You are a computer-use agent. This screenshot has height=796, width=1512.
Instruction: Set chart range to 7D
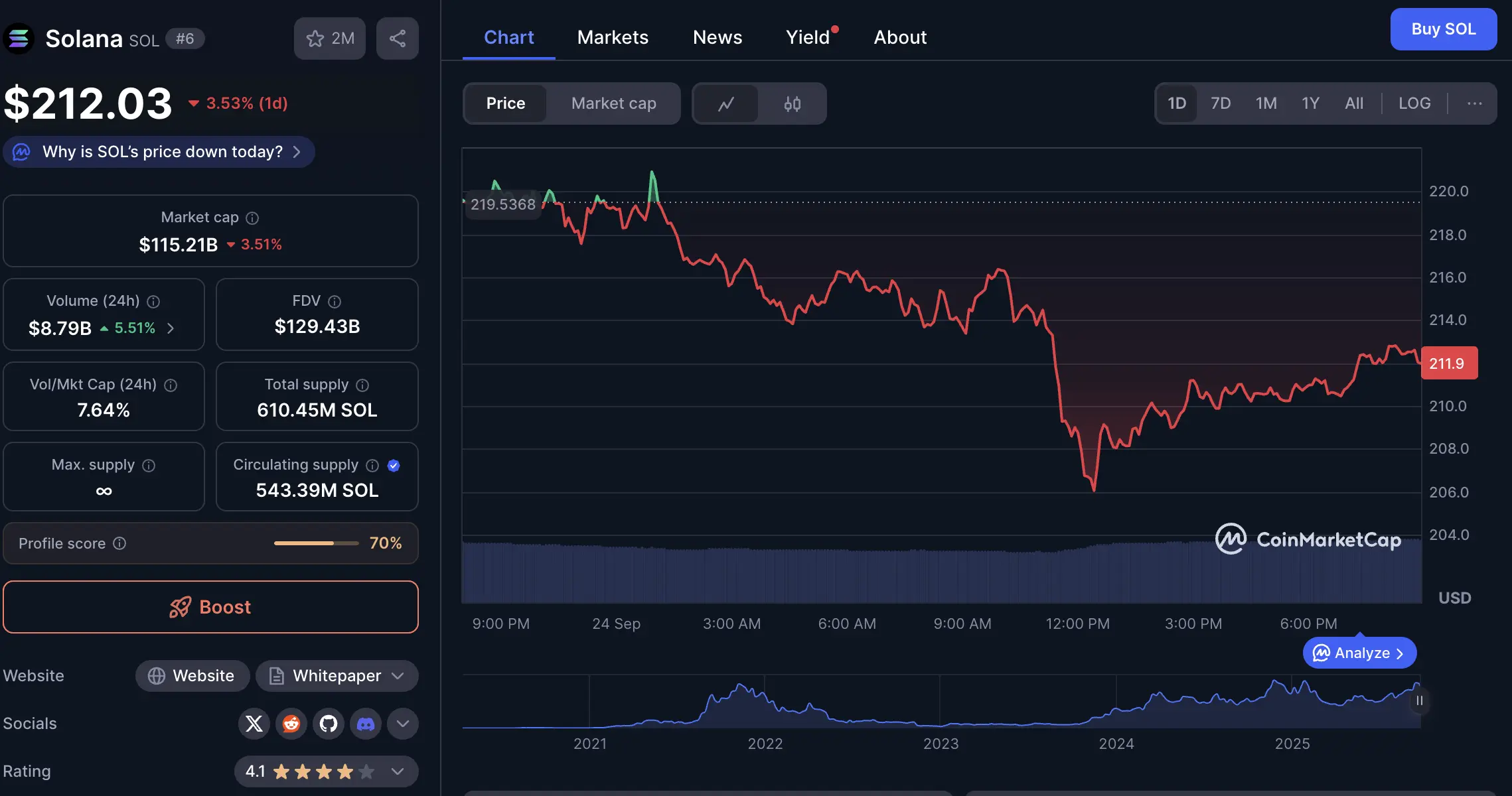[x=1221, y=103]
